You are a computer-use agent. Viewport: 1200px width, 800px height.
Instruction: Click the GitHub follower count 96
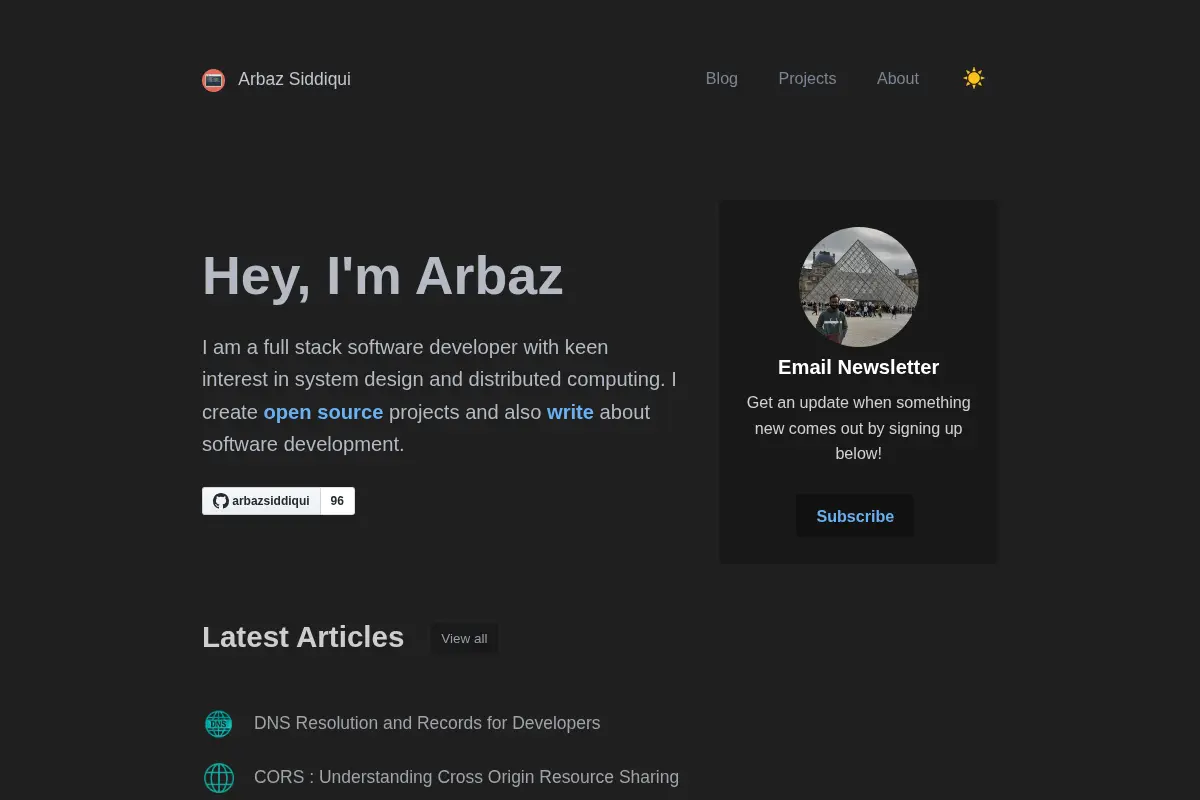coord(338,501)
